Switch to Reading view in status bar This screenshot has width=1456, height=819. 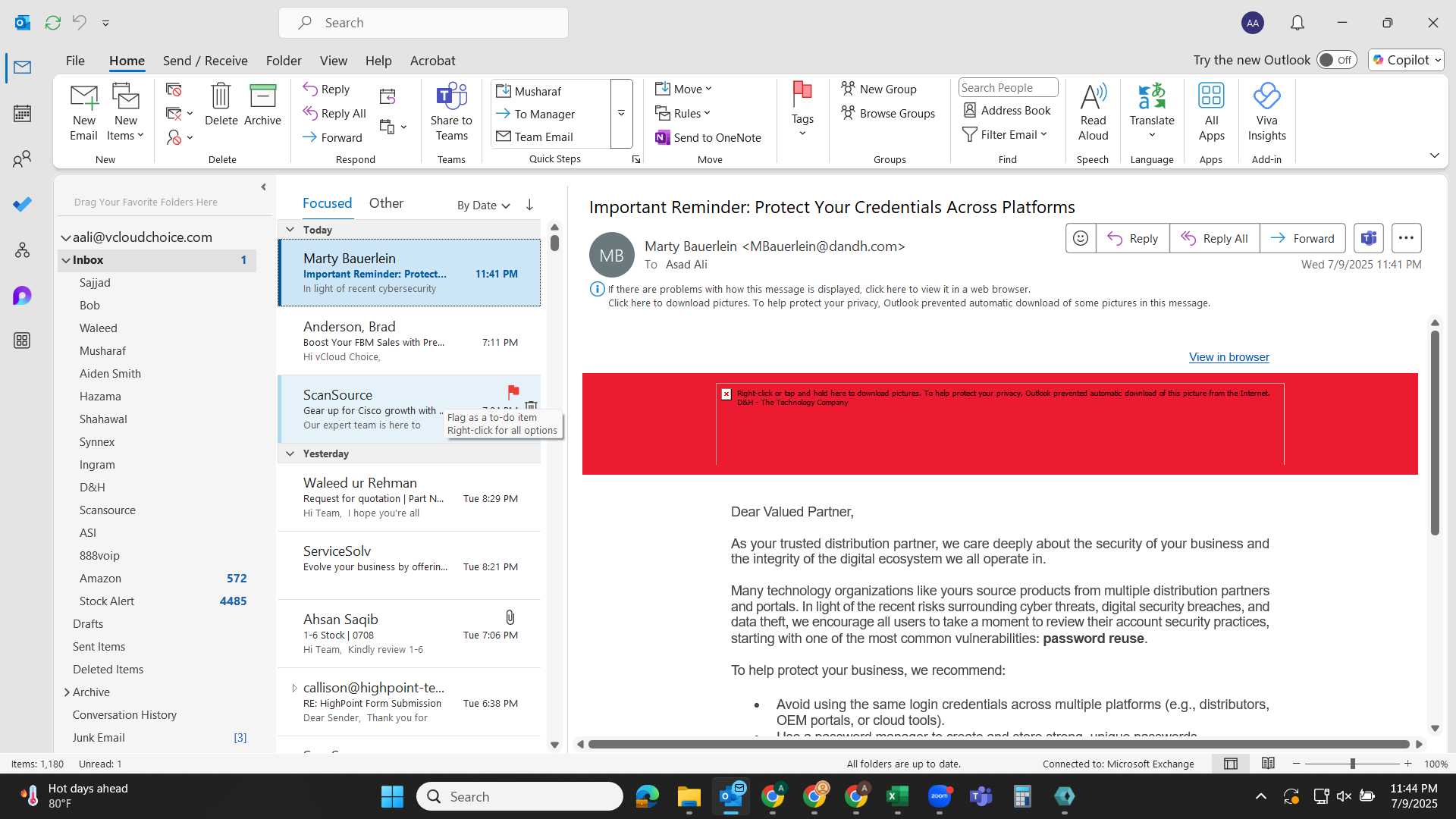(x=1268, y=764)
